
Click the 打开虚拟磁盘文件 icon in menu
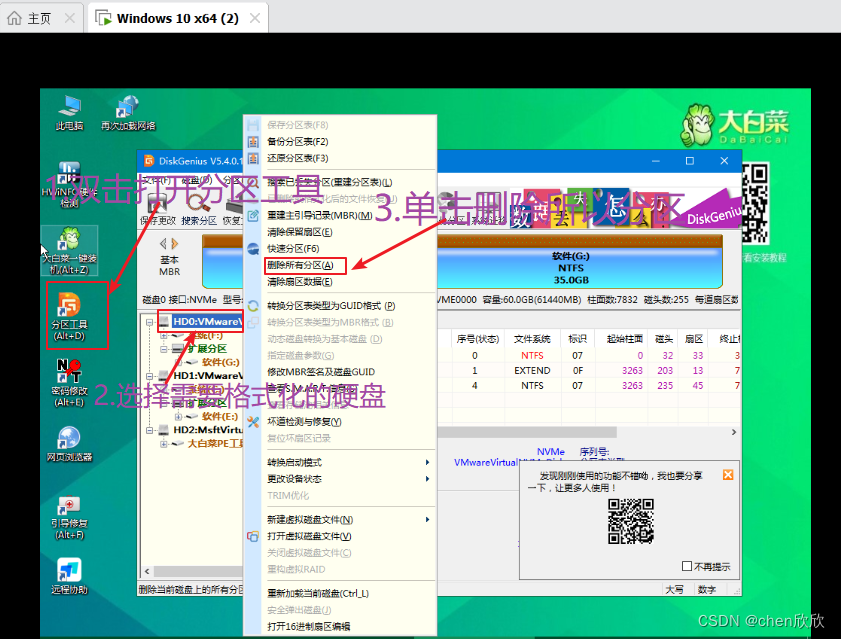[x=253, y=537]
